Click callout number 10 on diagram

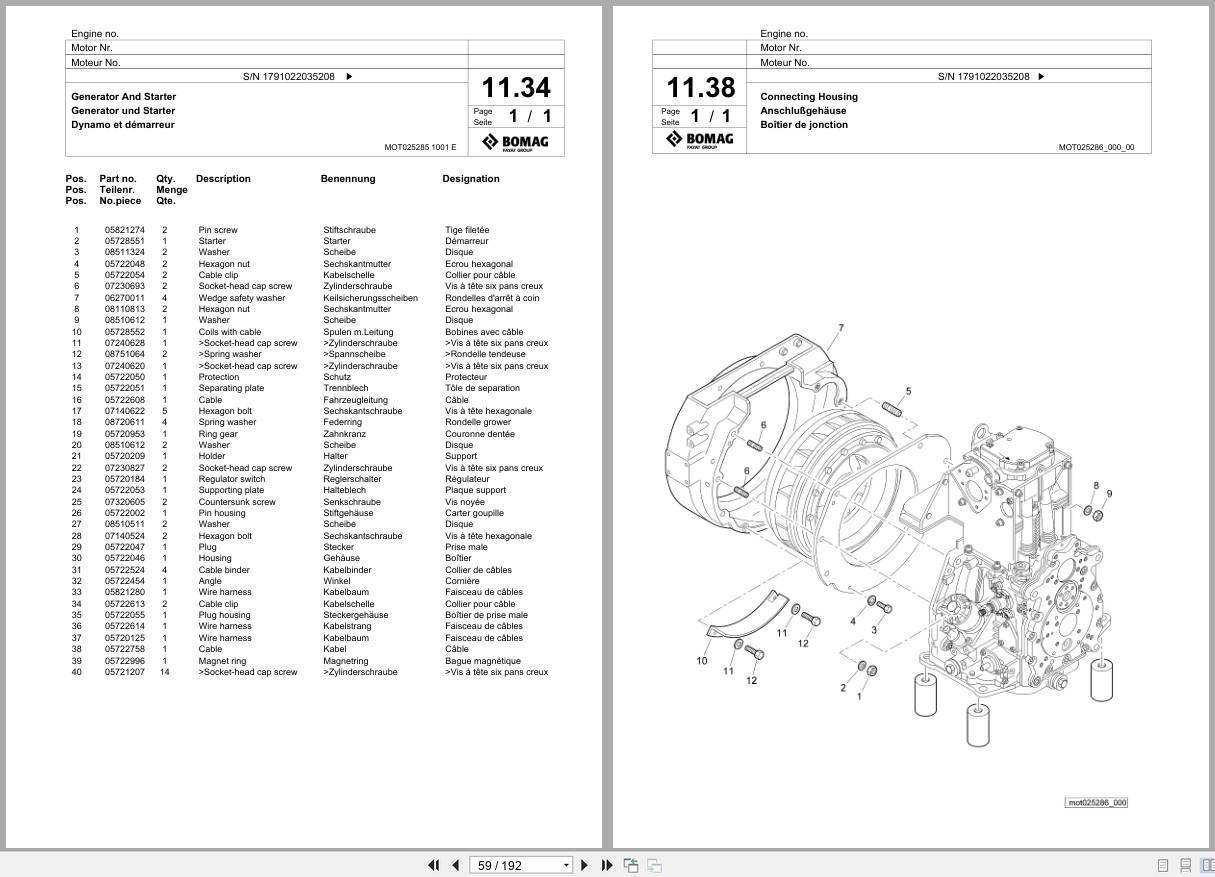click(x=702, y=661)
